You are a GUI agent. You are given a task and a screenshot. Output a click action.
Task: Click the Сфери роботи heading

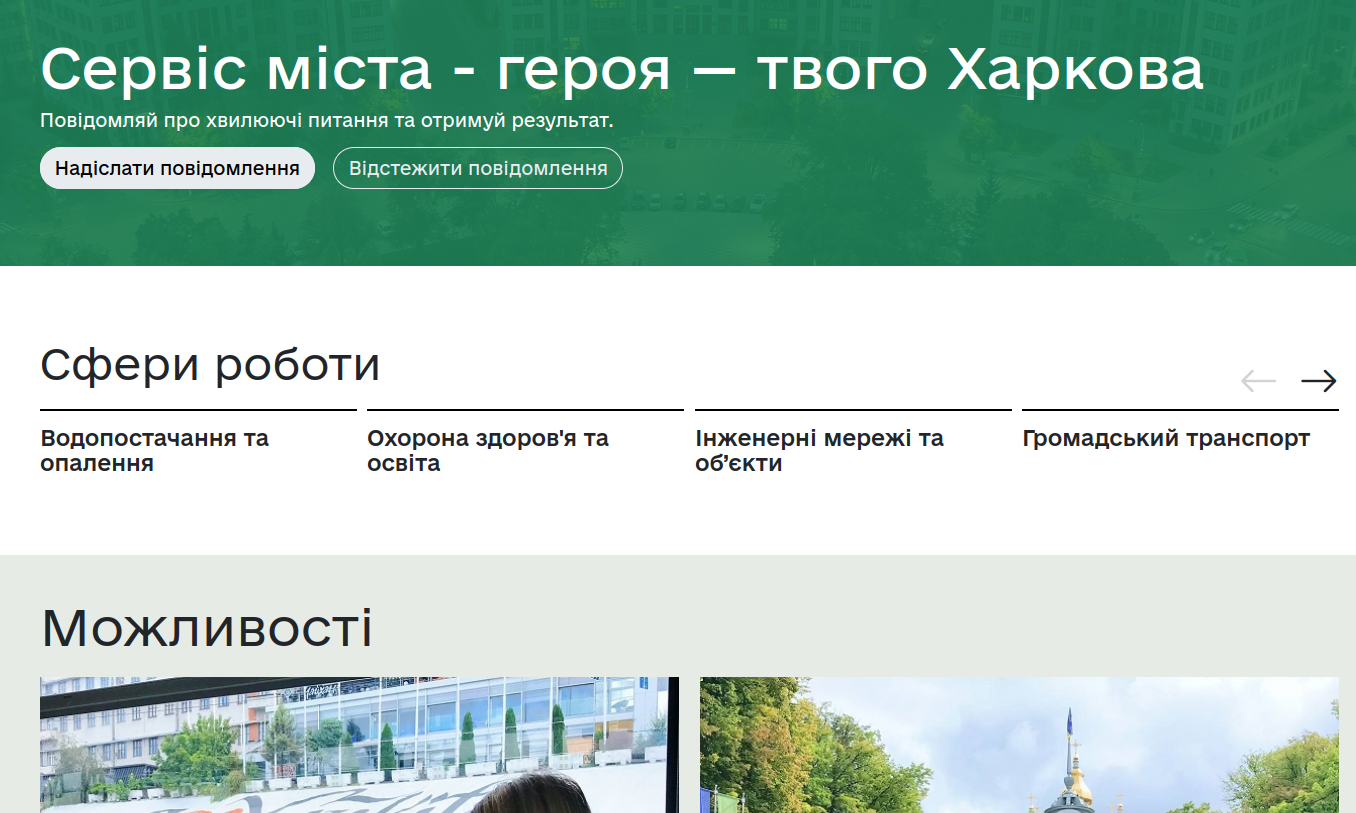(x=210, y=365)
